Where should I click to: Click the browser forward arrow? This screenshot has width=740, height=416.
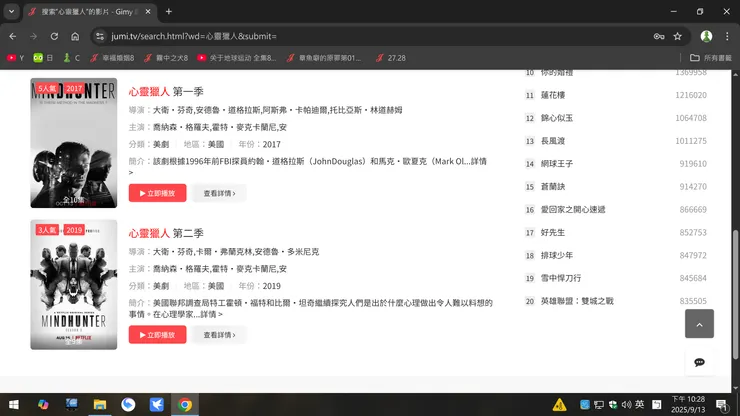pyautogui.click(x=34, y=36)
